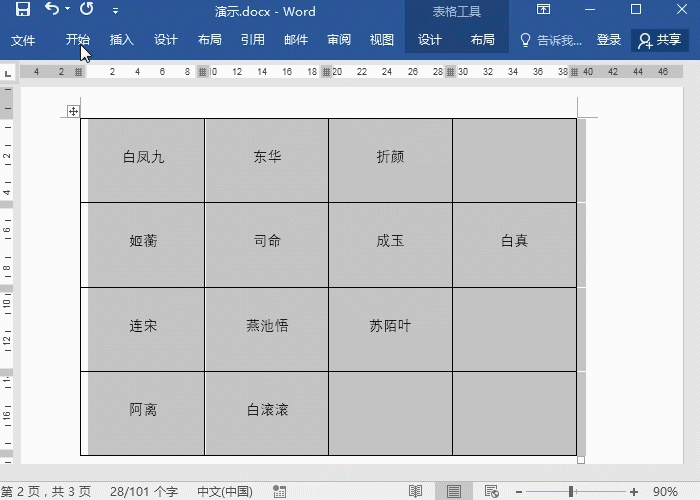Screen dimensions: 700x500
Task: Open the main 设计 ribbon tab
Action: point(166,40)
